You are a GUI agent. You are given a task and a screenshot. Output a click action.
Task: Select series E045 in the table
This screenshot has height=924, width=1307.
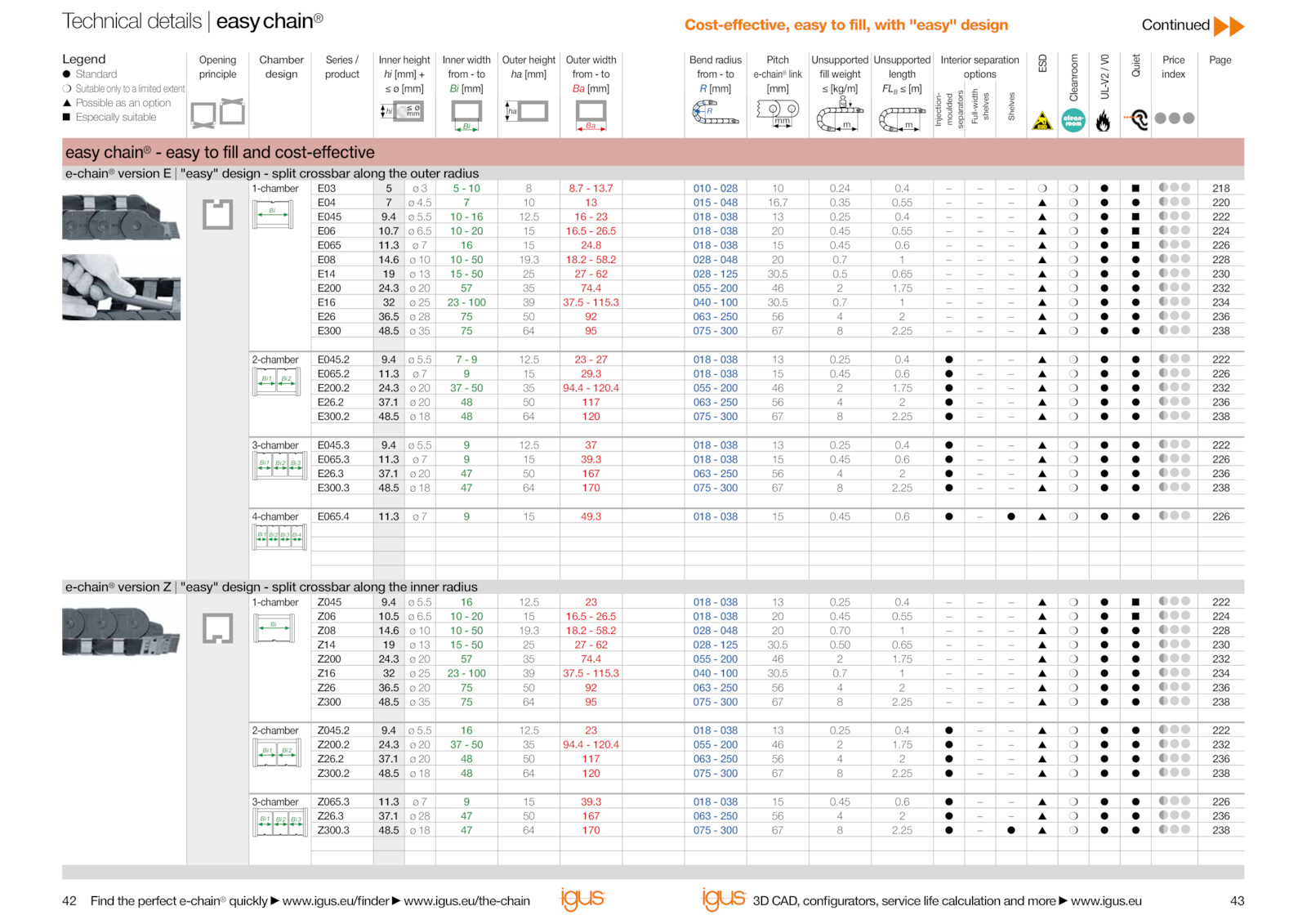(x=330, y=217)
